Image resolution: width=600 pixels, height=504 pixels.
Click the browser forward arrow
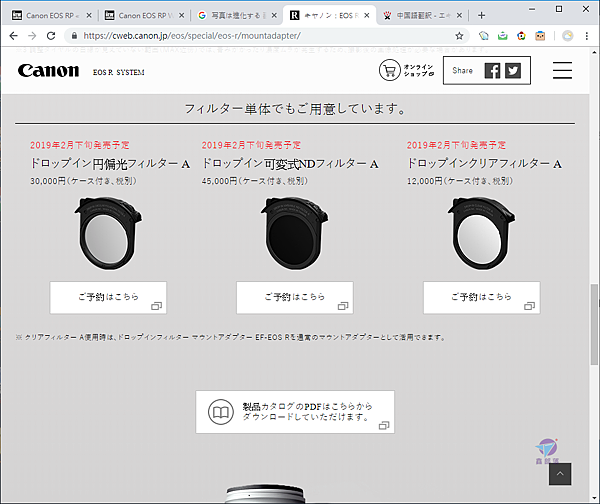pos(32,36)
